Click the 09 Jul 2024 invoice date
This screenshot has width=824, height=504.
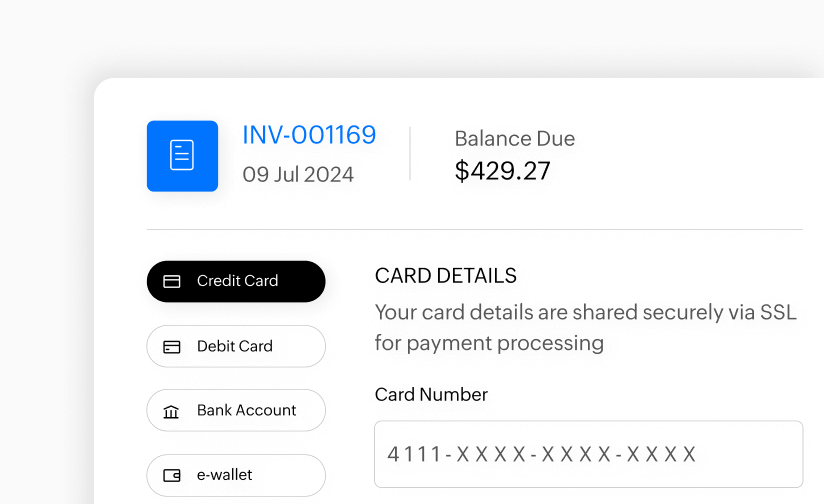298,174
